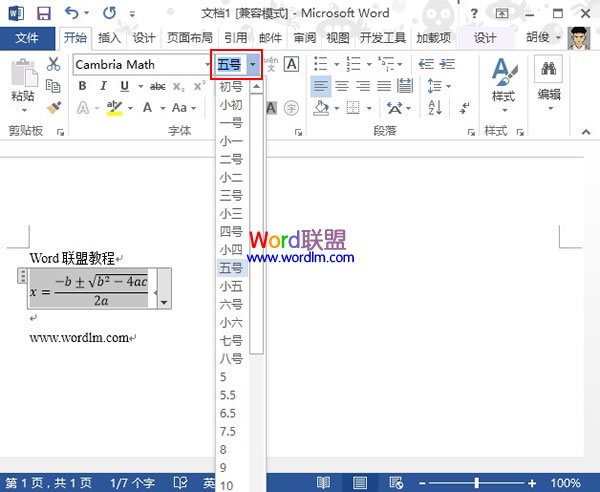Click the text highlight color icon
The image size is (600, 492).
pyautogui.click(x=114, y=108)
